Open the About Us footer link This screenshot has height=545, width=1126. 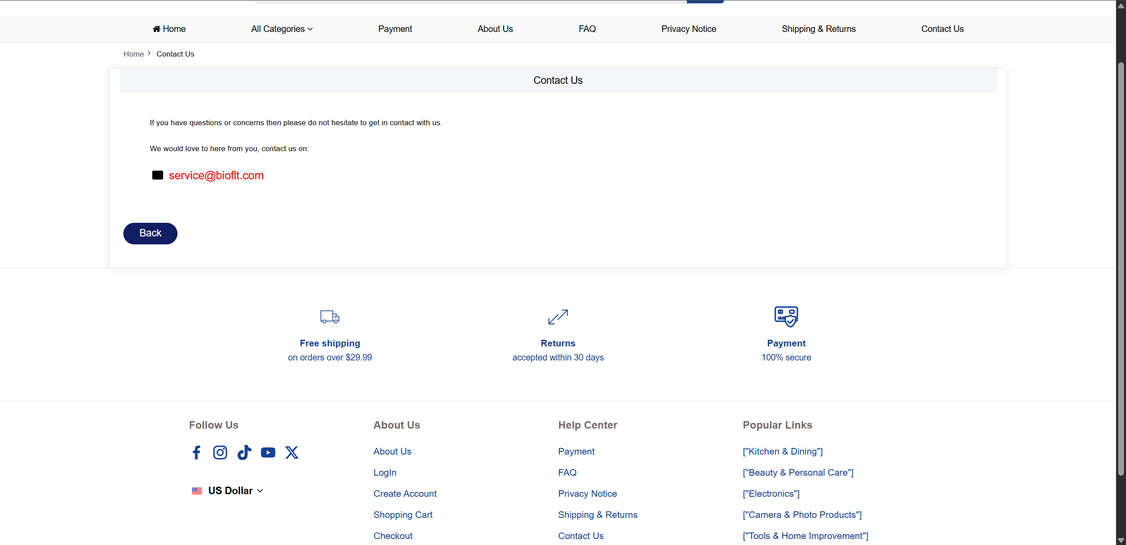click(x=392, y=452)
